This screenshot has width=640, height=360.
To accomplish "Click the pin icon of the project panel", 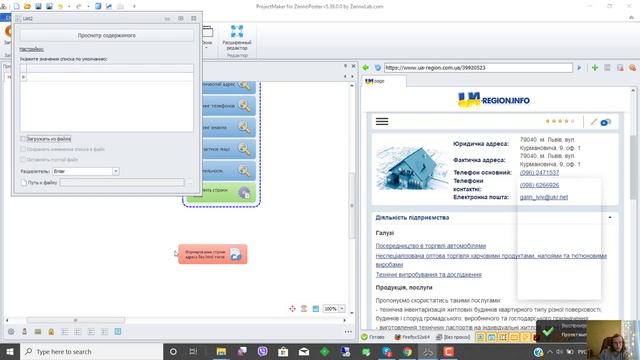I will (345, 66).
